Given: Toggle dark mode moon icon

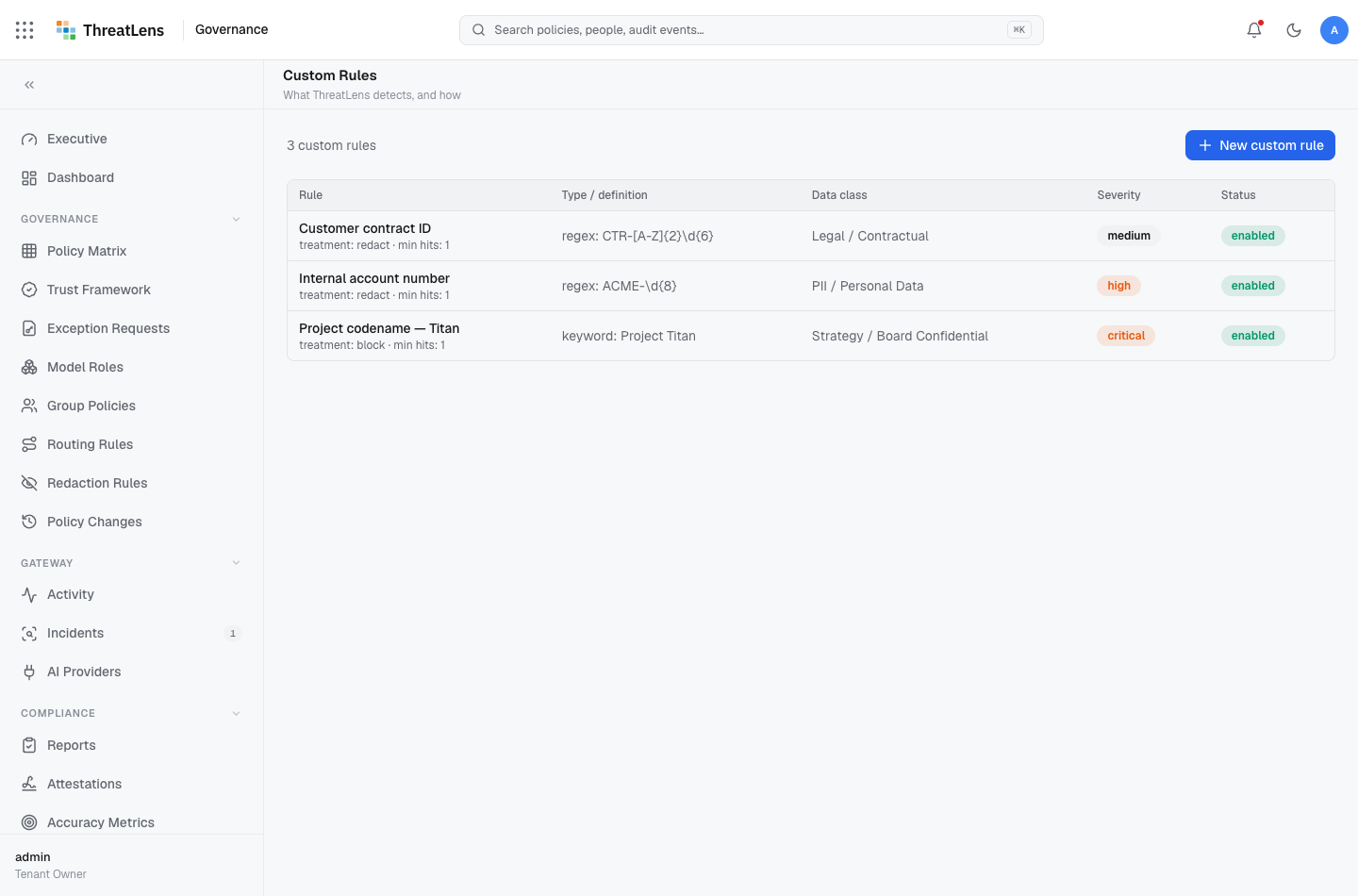Looking at the screenshot, I should click(1294, 30).
